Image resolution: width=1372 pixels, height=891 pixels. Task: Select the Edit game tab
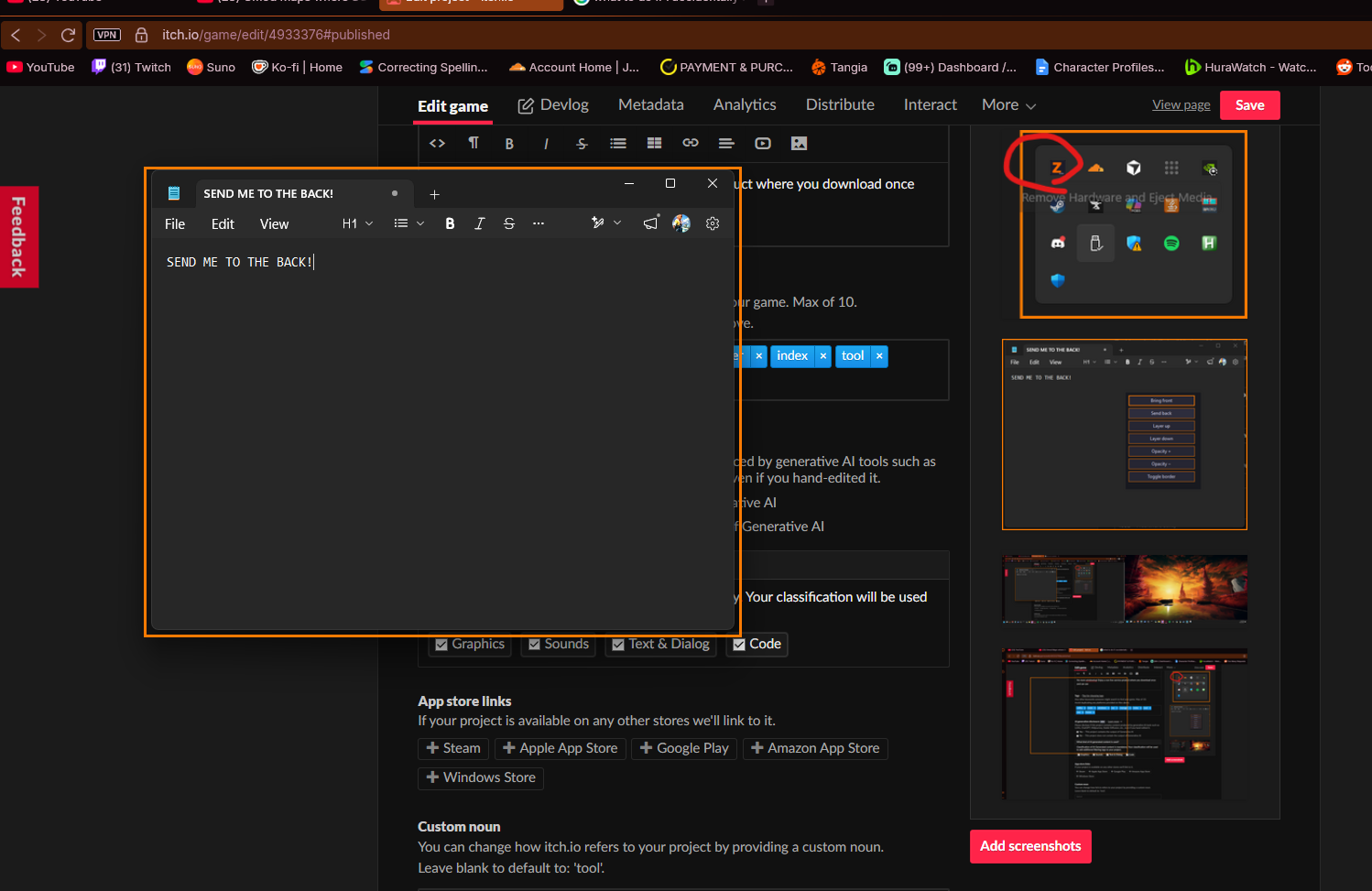click(x=452, y=106)
